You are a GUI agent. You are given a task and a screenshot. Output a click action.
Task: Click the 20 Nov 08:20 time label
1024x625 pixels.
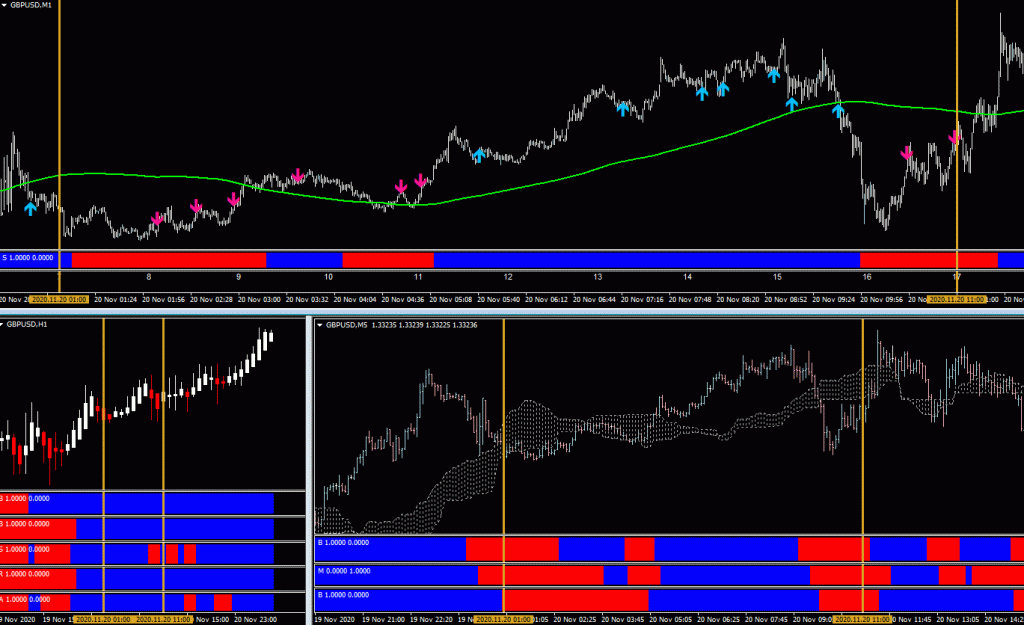738,300
